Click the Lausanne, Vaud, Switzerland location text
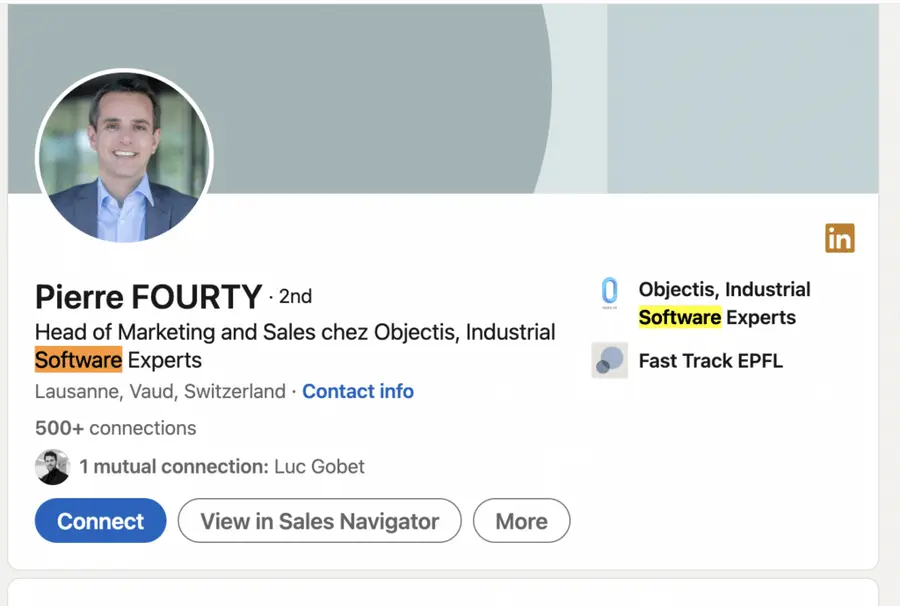The image size is (900, 606). coord(156,391)
